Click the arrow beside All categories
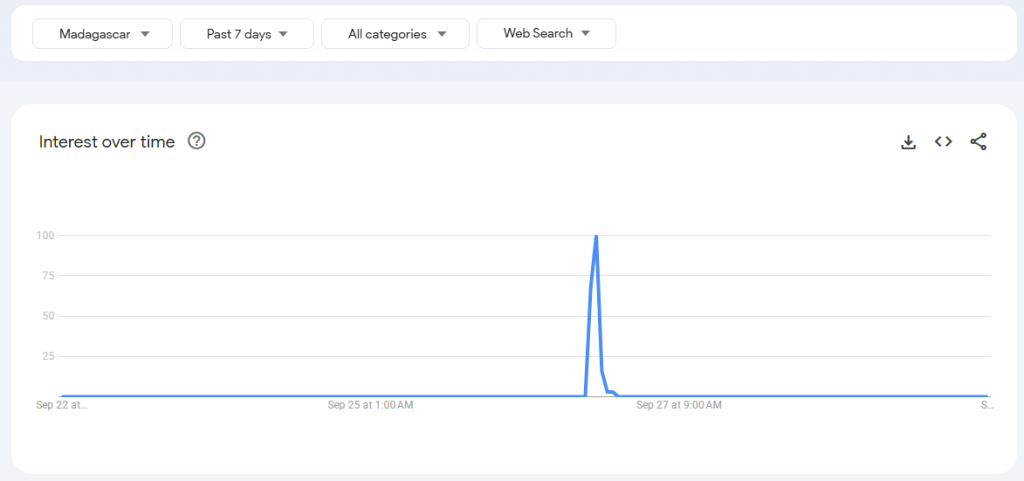The height and width of the screenshot is (481, 1024). 442,34
